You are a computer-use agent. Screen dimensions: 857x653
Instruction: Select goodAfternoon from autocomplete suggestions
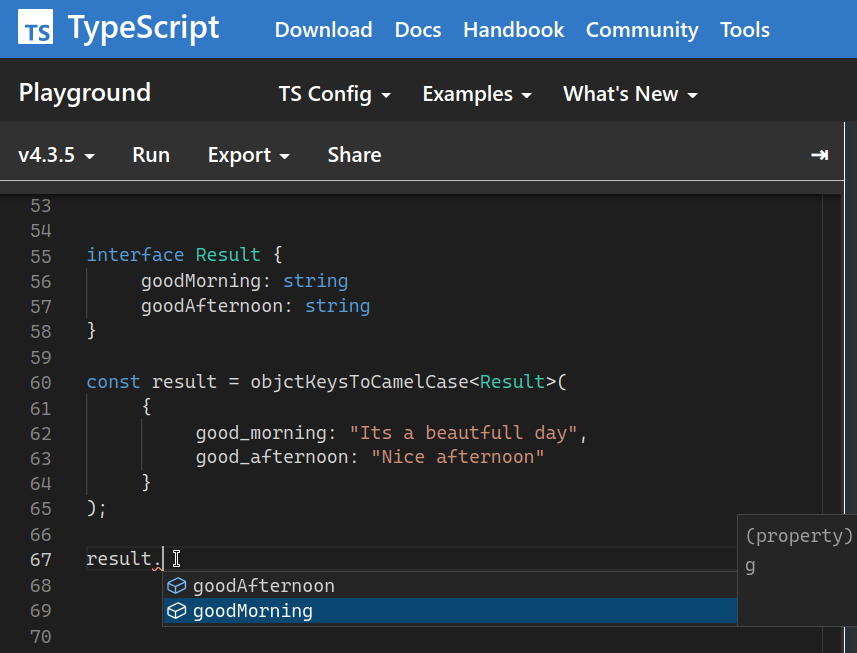[x=264, y=586]
